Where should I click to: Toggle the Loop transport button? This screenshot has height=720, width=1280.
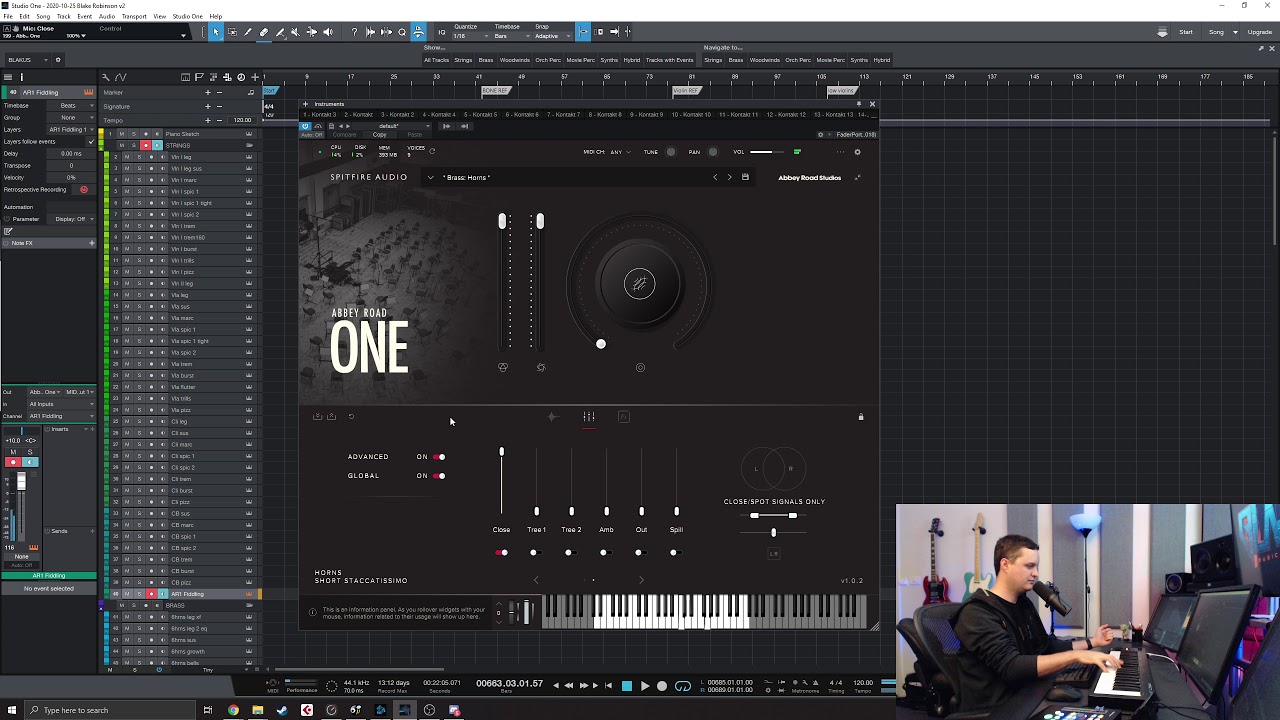pos(683,686)
